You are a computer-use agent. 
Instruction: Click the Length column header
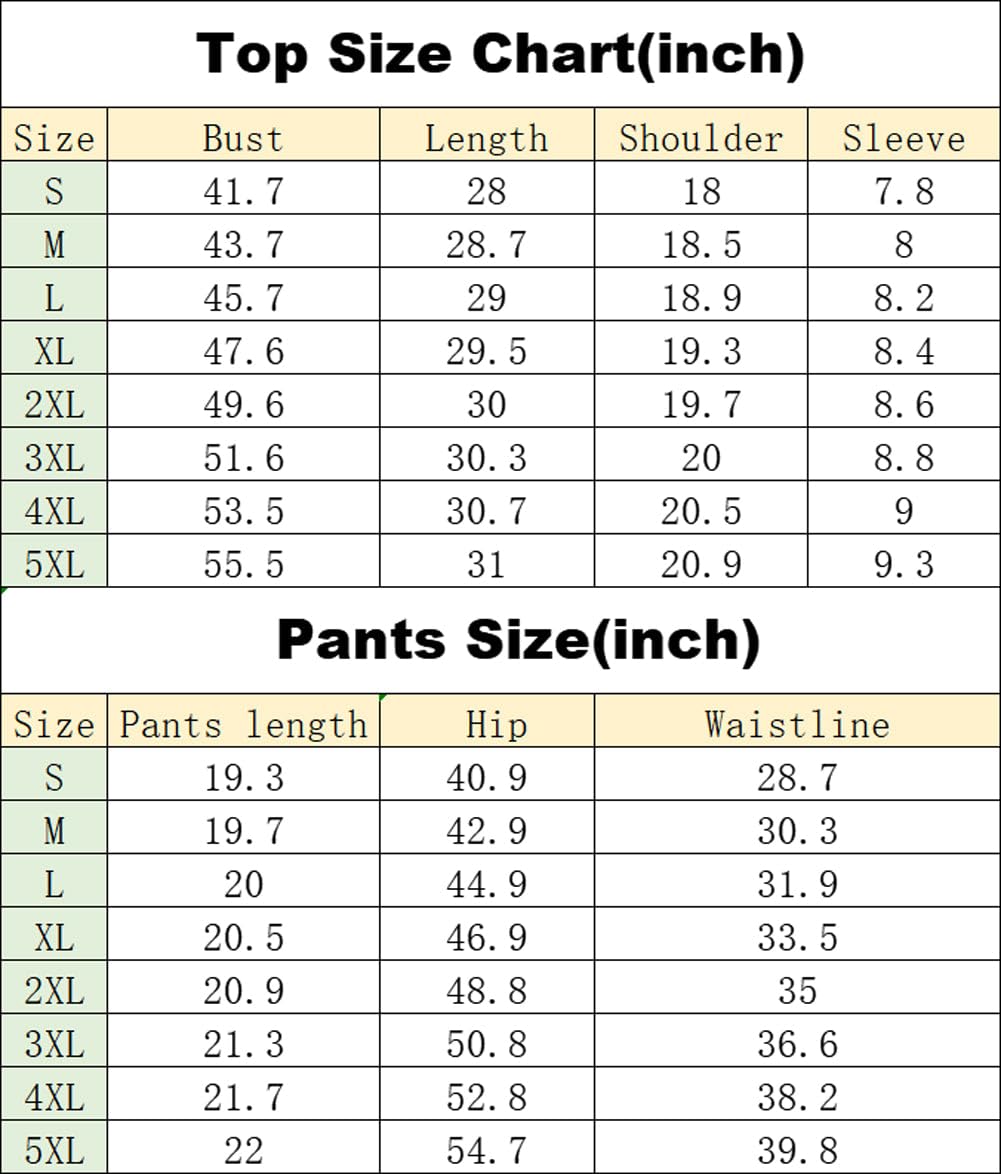(x=487, y=137)
